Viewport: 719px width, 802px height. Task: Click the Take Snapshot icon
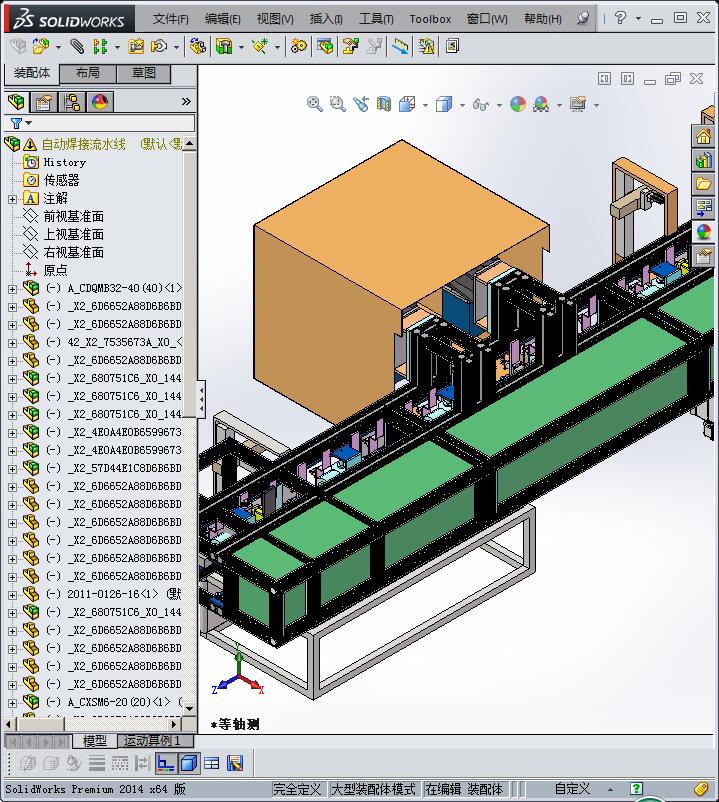[x=452, y=47]
